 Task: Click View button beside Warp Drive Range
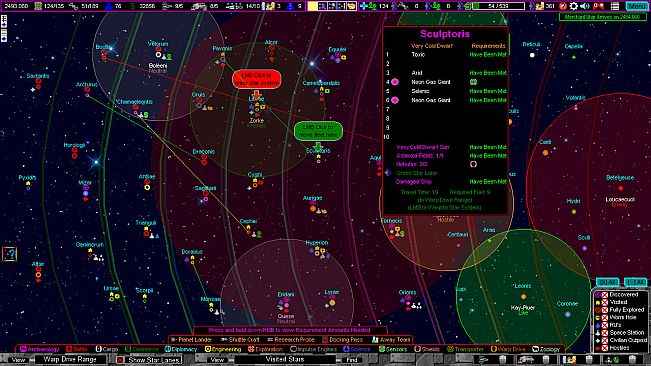coord(18,360)
